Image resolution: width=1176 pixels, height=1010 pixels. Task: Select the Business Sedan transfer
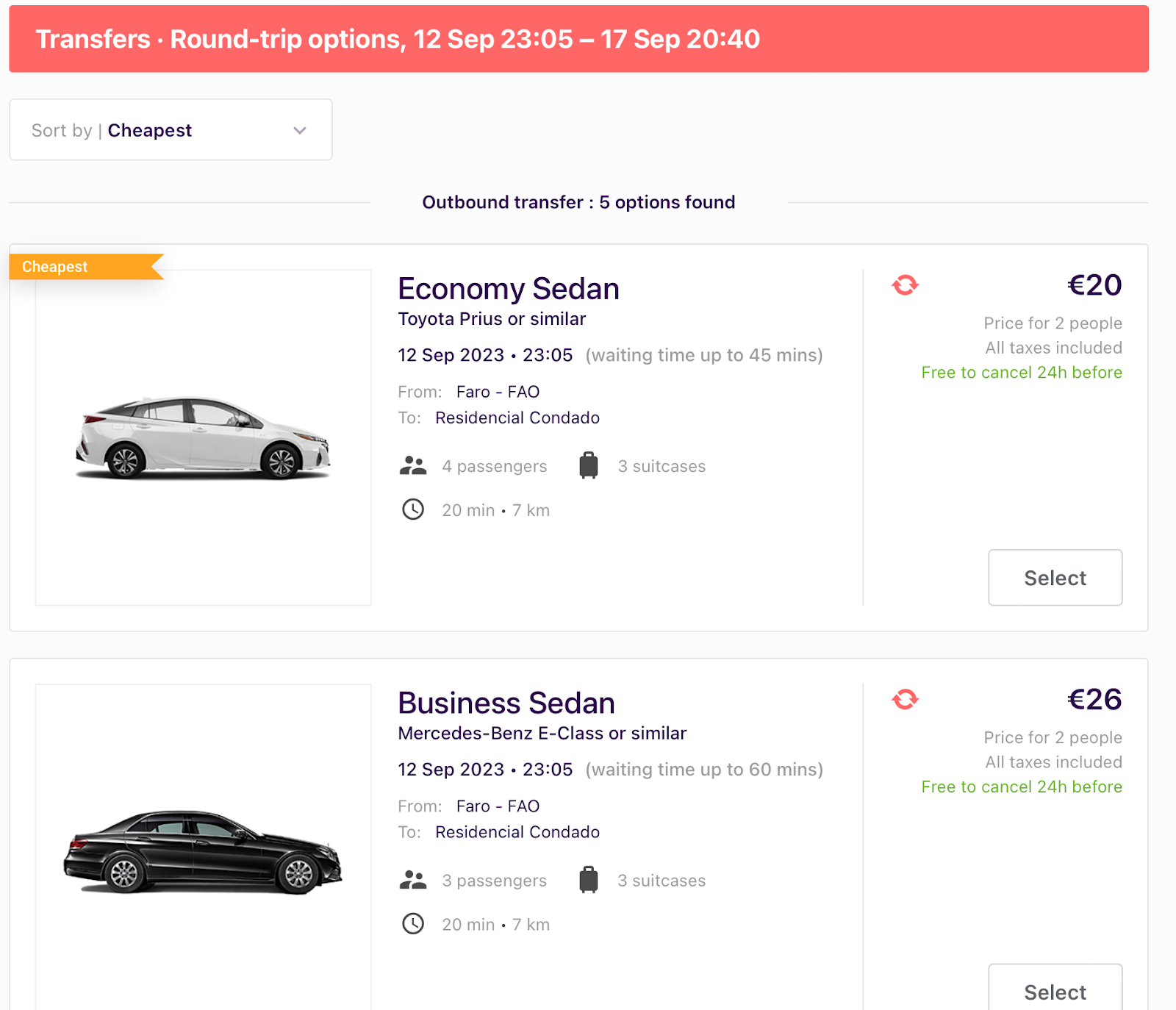[x=1055, y=991]
